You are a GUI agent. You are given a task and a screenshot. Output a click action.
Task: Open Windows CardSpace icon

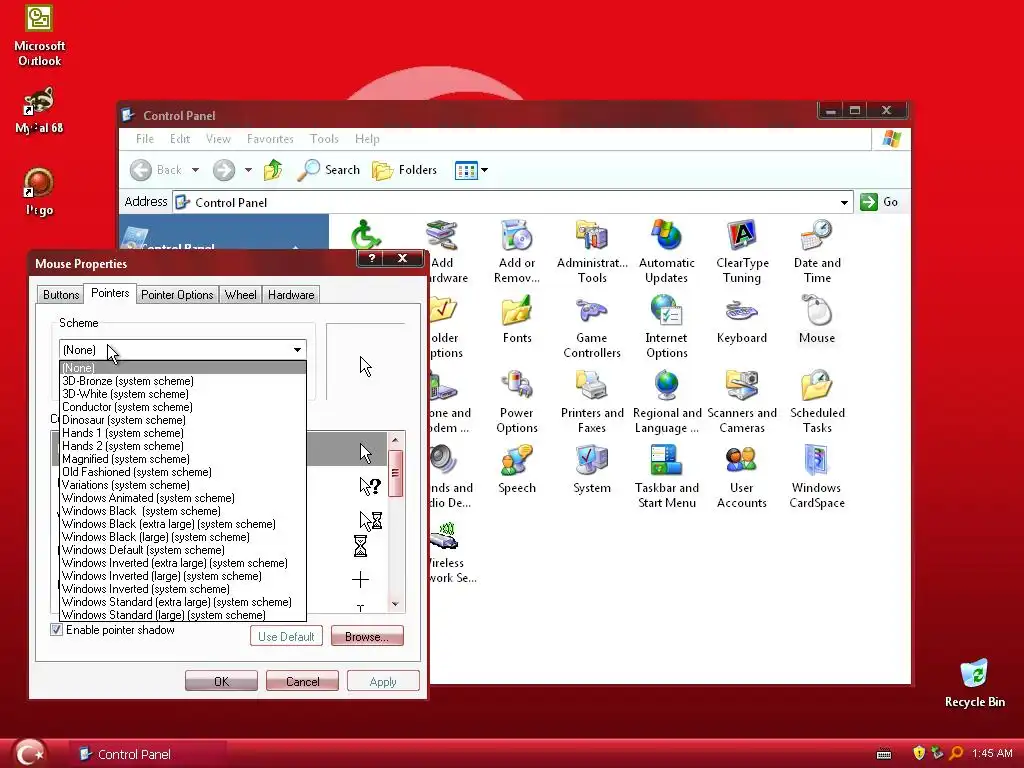(817, 477)
